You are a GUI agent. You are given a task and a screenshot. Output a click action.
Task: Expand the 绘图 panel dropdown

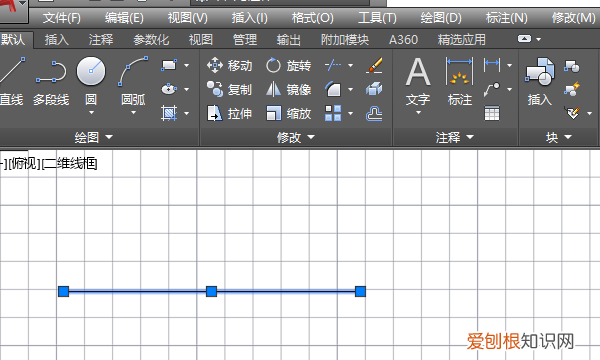click(x=109, y=137)
